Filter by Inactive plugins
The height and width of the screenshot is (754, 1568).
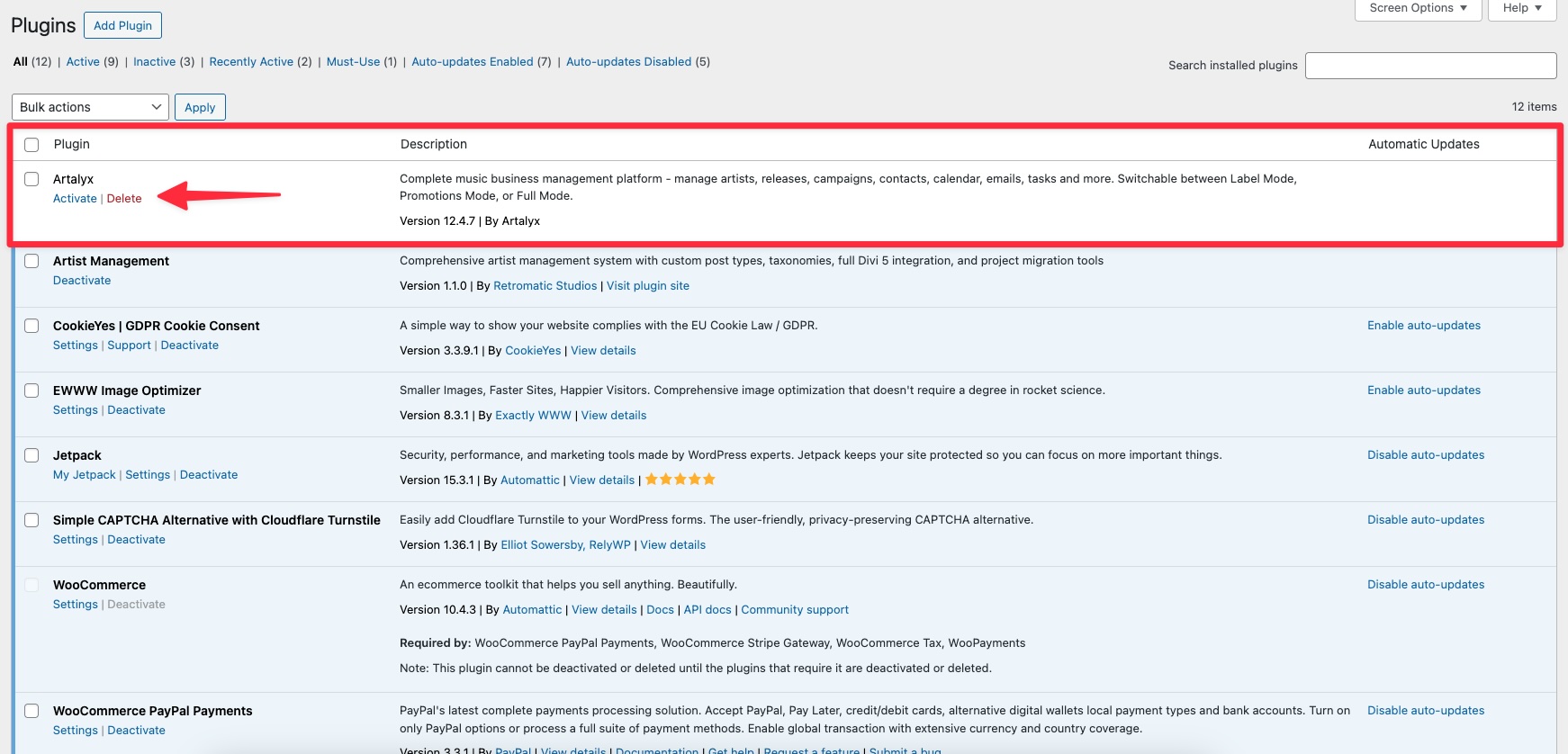(154, 62)
